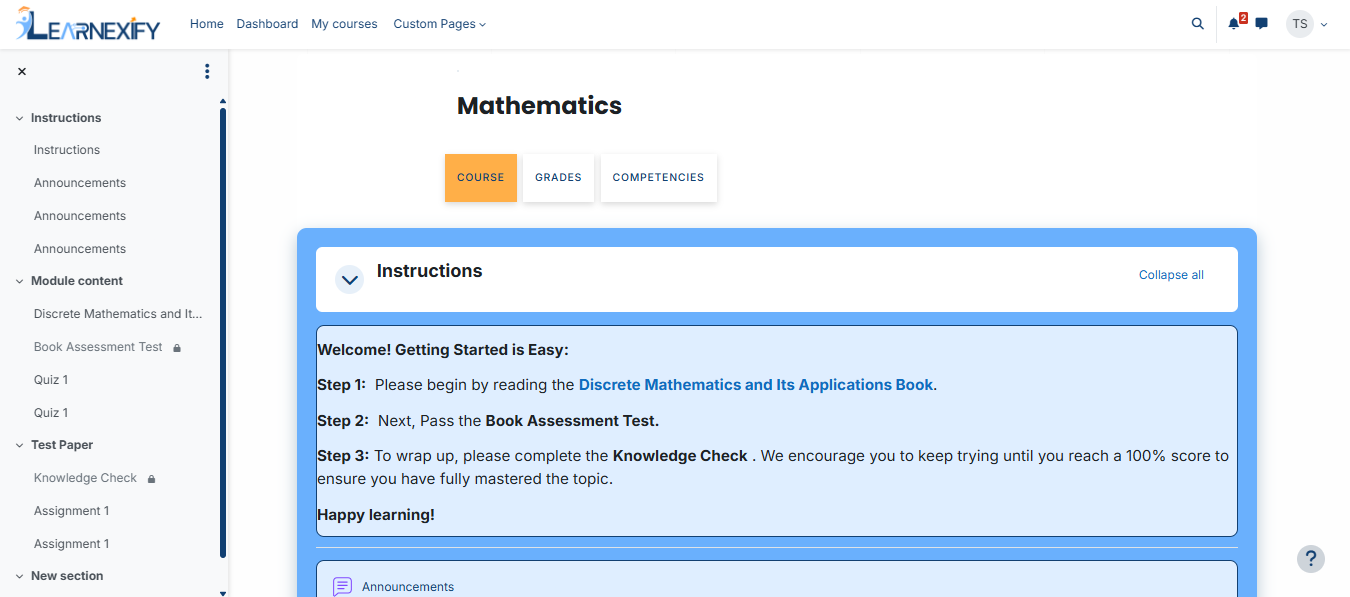Switch to the Competencies tab
Viewport: 1350px width, 597px height.
658,178
